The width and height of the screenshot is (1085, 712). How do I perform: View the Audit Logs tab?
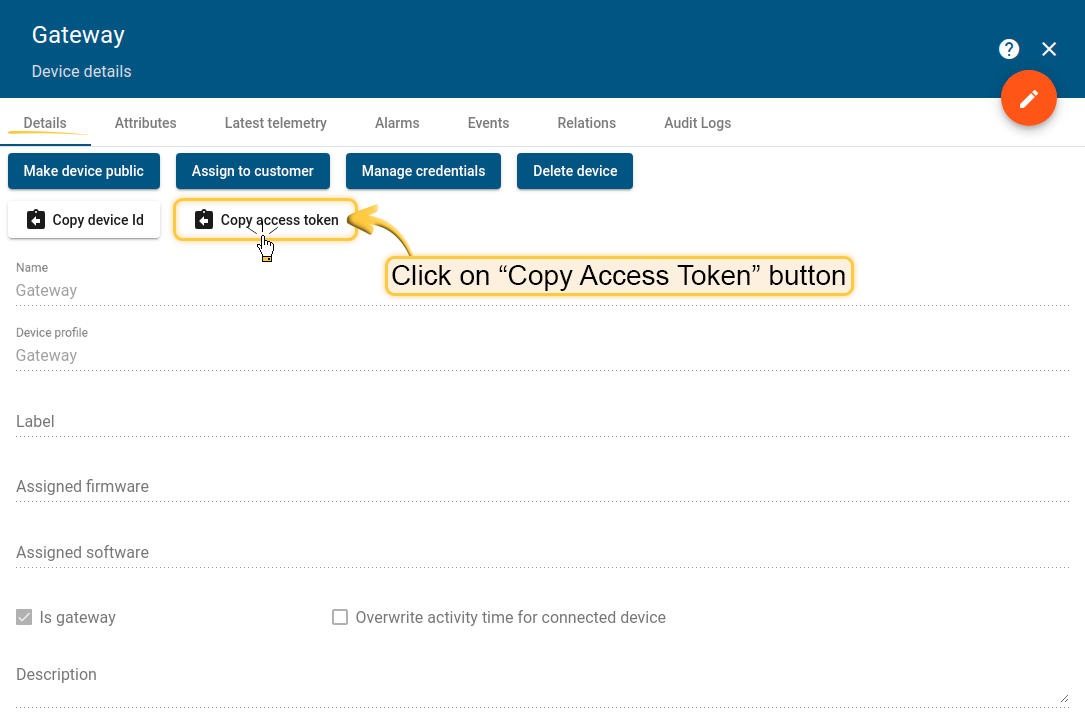(x=697, y=123)
